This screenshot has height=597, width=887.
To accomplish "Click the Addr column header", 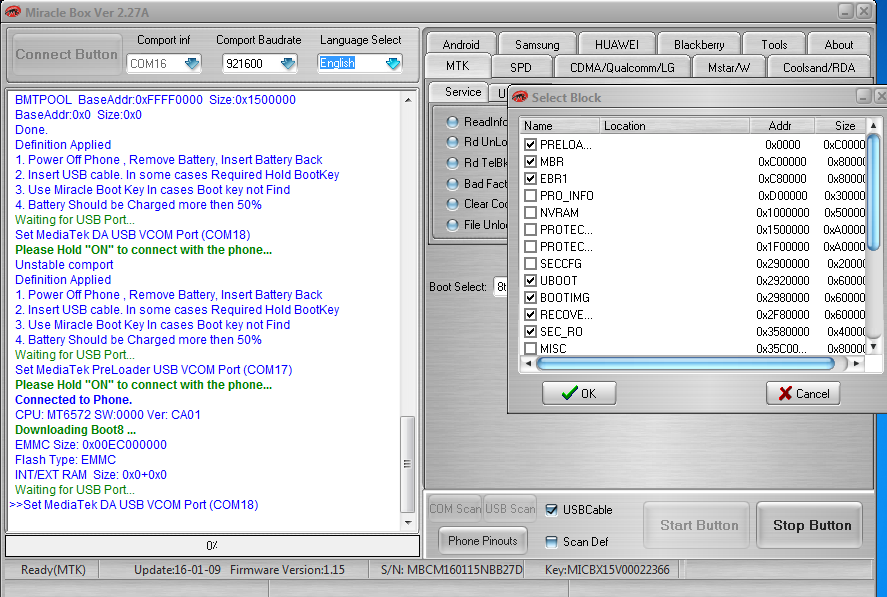I will coord(782,126).
